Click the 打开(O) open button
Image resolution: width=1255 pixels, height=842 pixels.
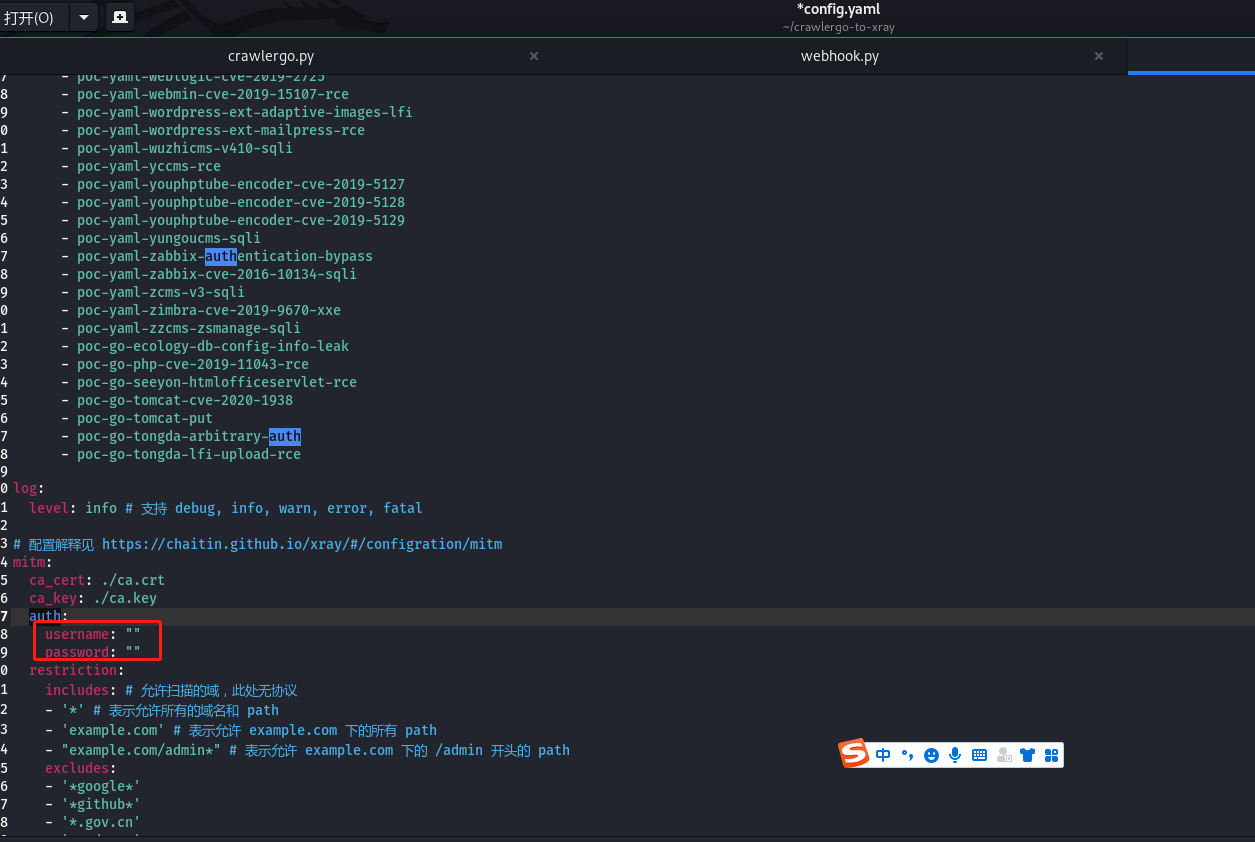point(35,17)
